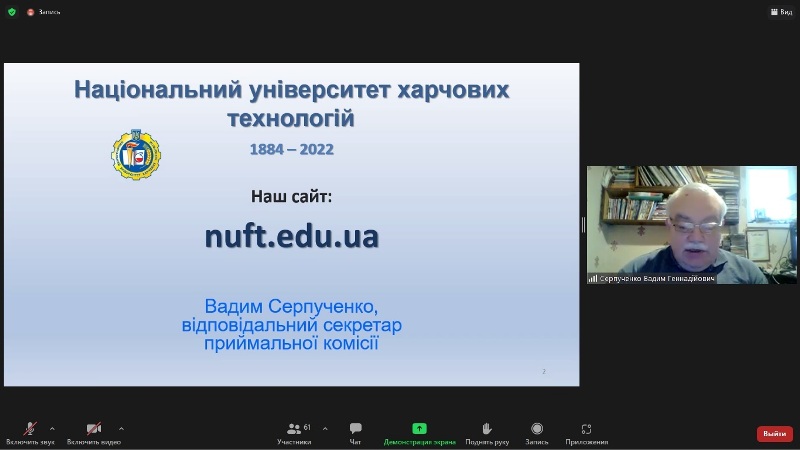Click green encryption shield icon
This screenshot has height=450, width=800.
coord(12,12)
